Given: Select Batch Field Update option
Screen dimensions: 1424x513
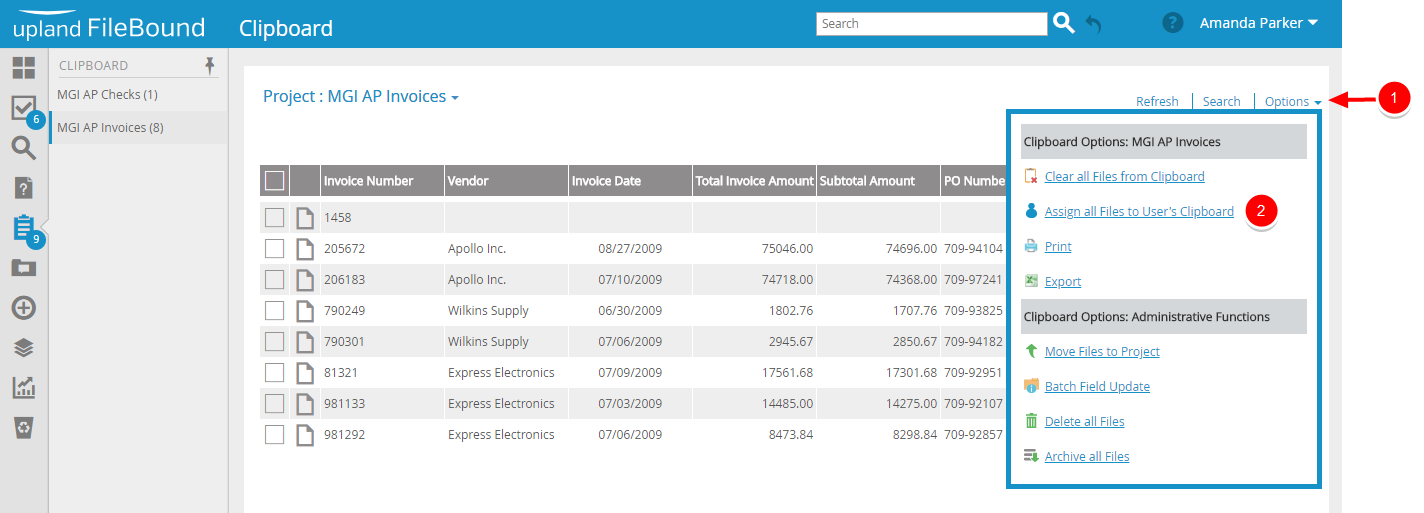Looking at the screenshot, I should point(1096,387).
